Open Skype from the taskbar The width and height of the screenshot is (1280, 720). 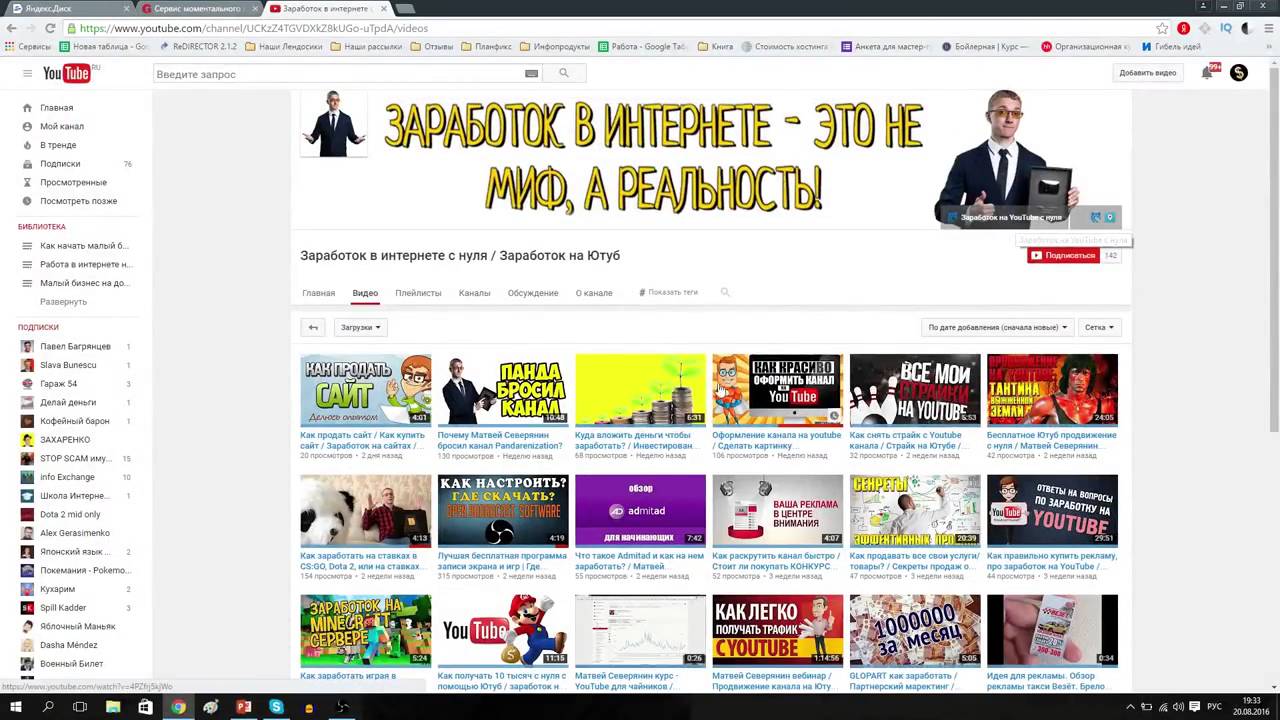coord(276,707)
